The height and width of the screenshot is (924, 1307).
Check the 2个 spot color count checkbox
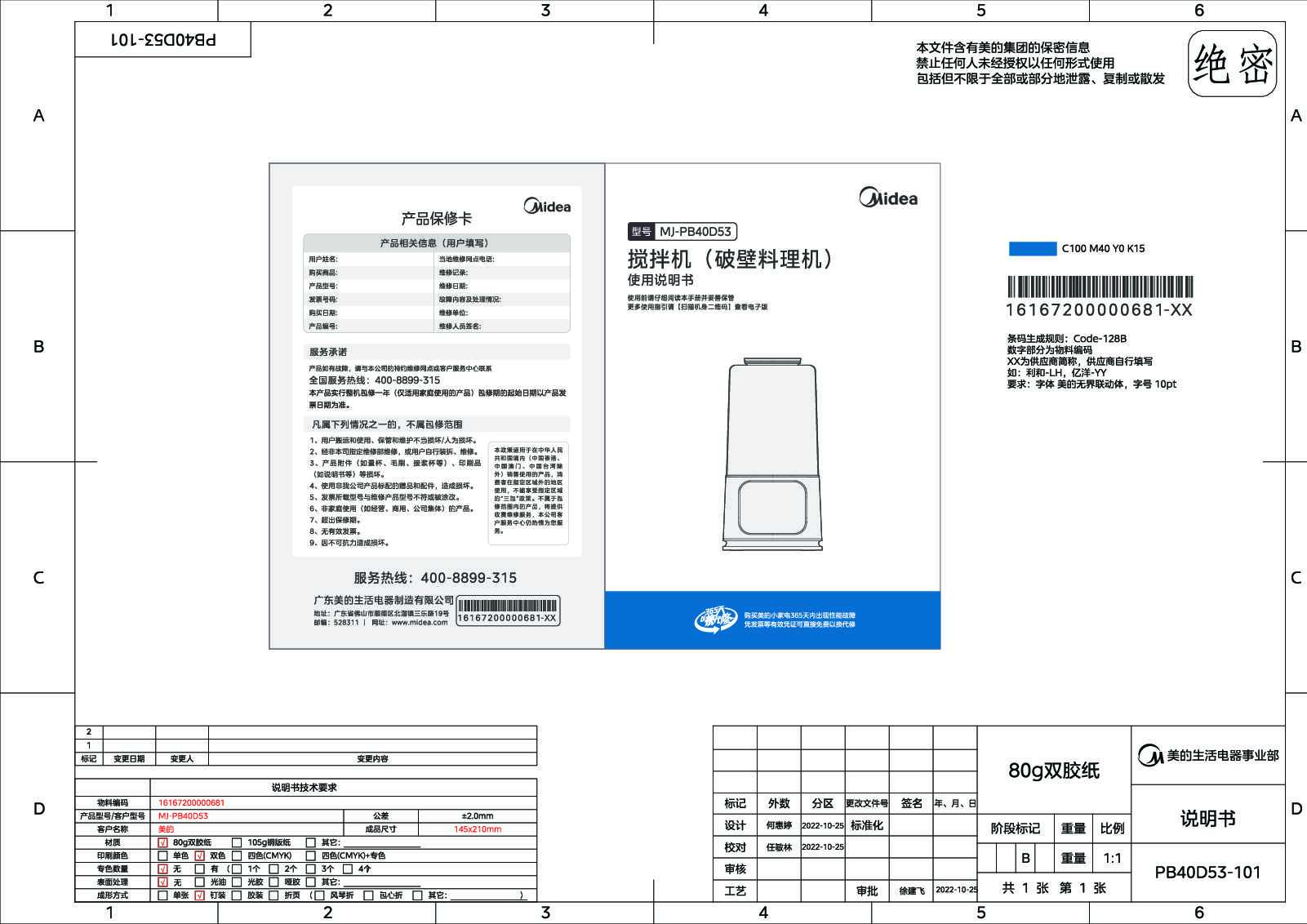tap(273, 868)
